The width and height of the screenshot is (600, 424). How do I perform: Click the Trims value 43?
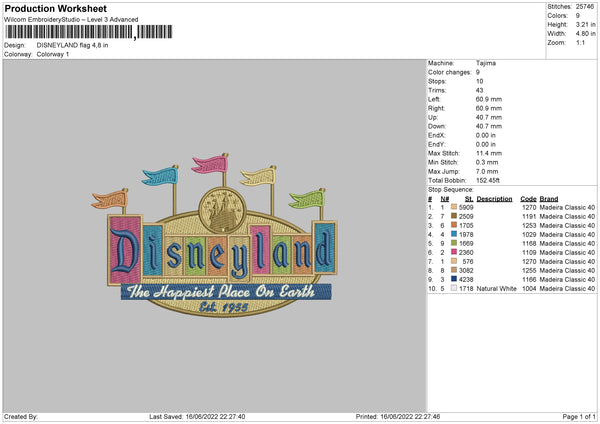coord(479,90)
